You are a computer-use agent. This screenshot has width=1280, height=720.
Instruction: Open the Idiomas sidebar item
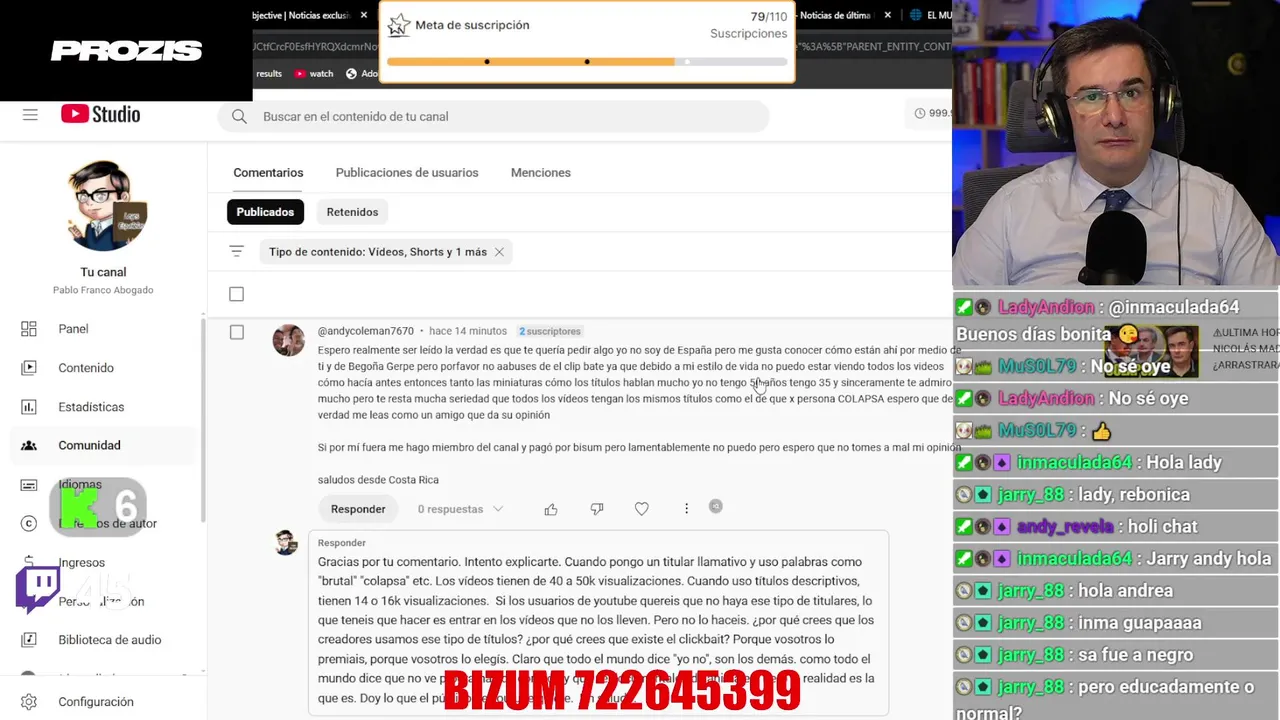point(80,484)
